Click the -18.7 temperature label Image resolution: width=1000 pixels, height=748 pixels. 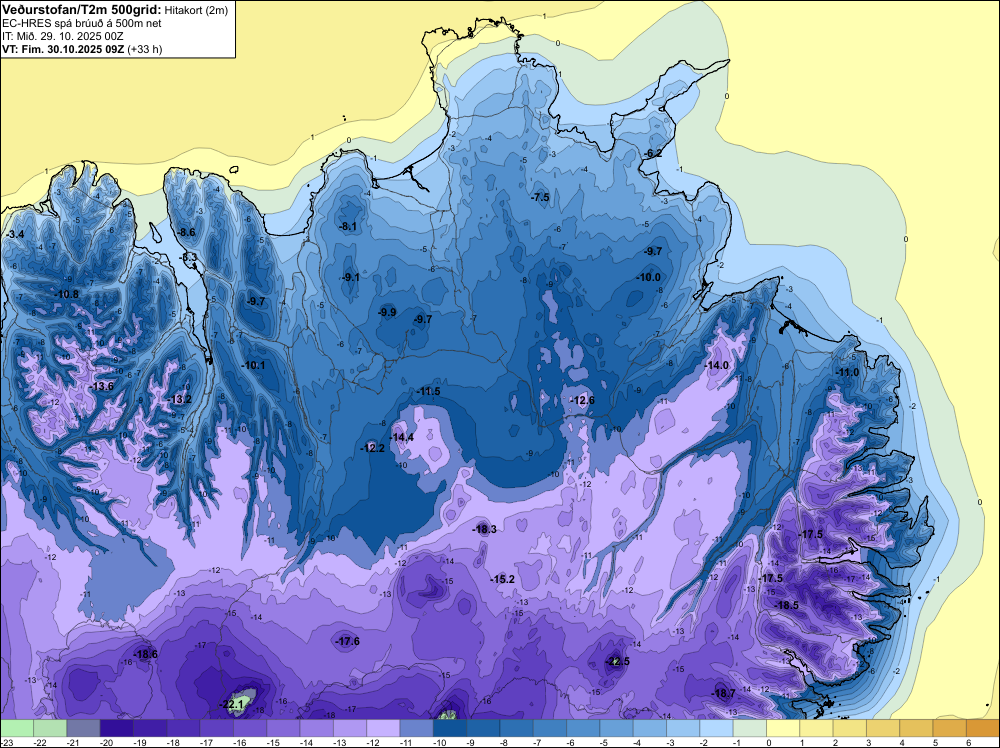tap(723, 693)
